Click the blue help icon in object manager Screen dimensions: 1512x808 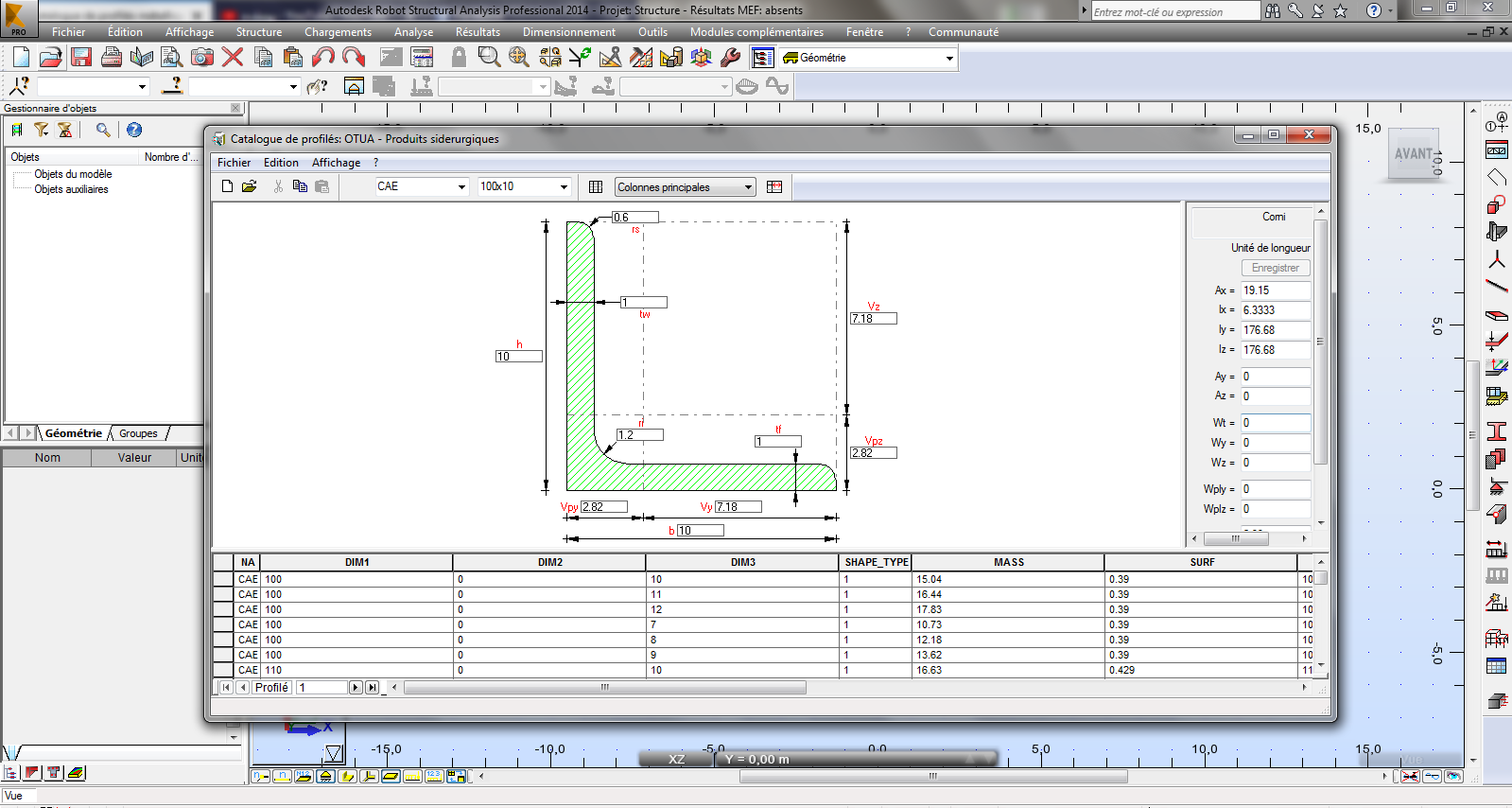pyautogui.click(x=134, y=130)
